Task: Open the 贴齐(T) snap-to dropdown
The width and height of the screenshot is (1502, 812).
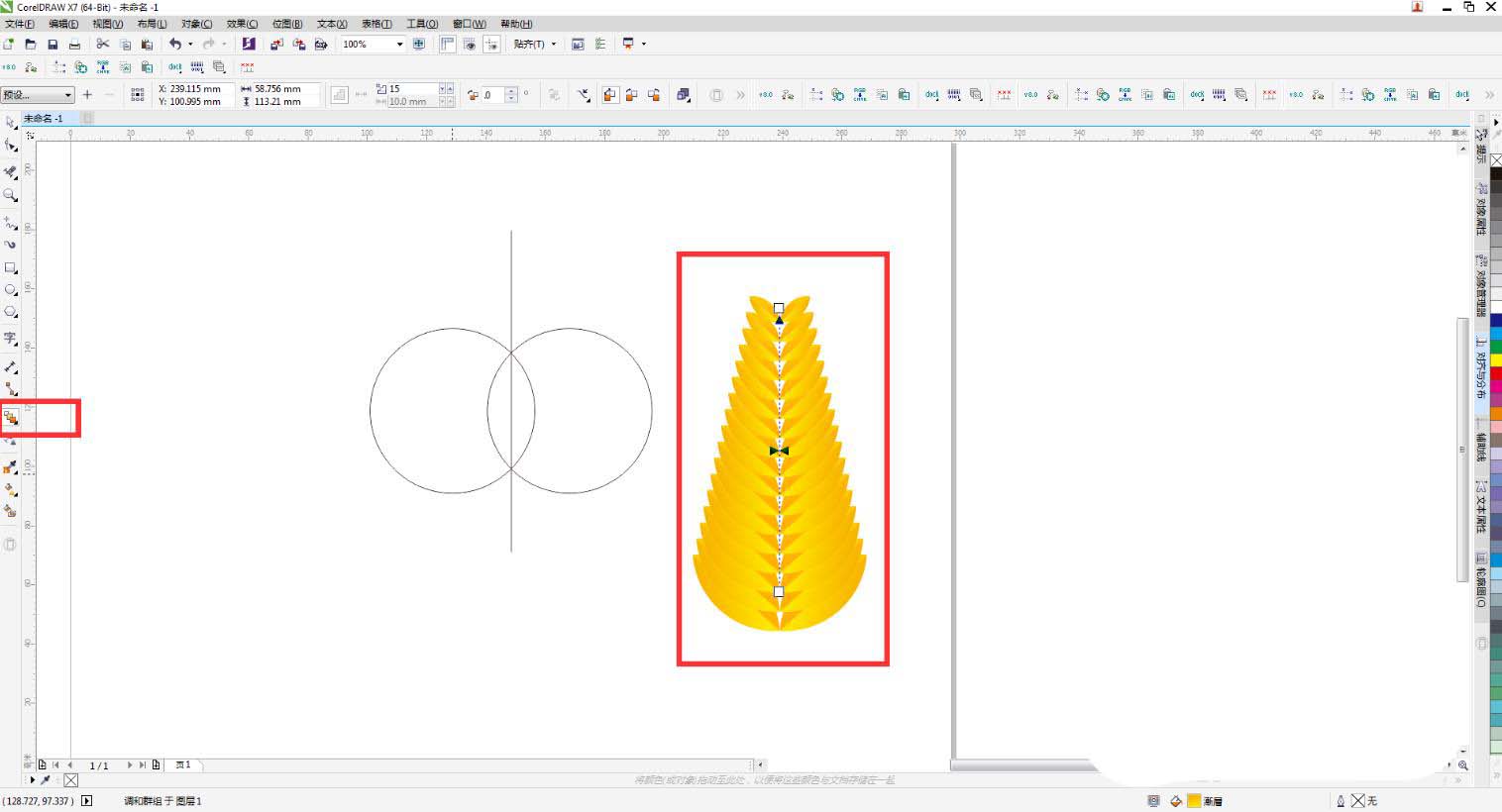Action: tap(535, 44)
